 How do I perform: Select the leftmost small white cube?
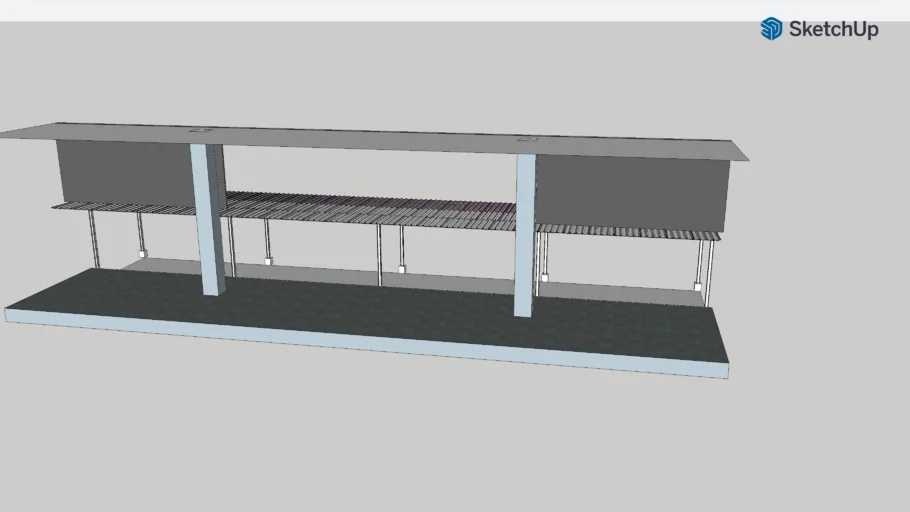[x=142, y=253]
